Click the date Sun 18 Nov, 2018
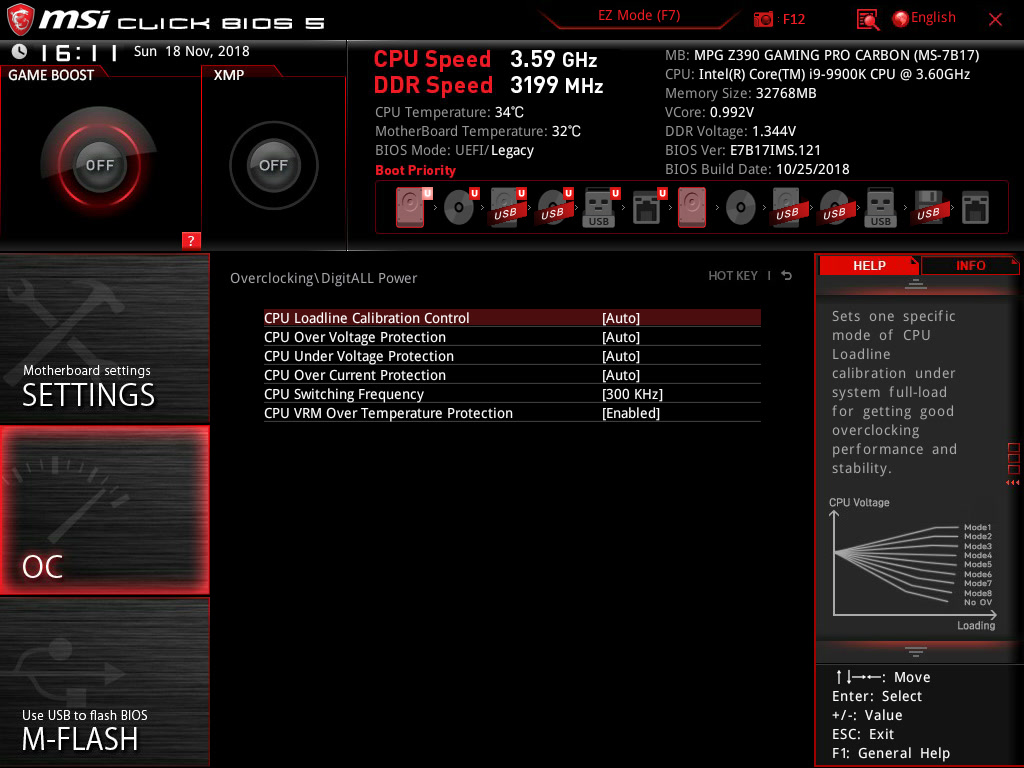 (191, 51)
